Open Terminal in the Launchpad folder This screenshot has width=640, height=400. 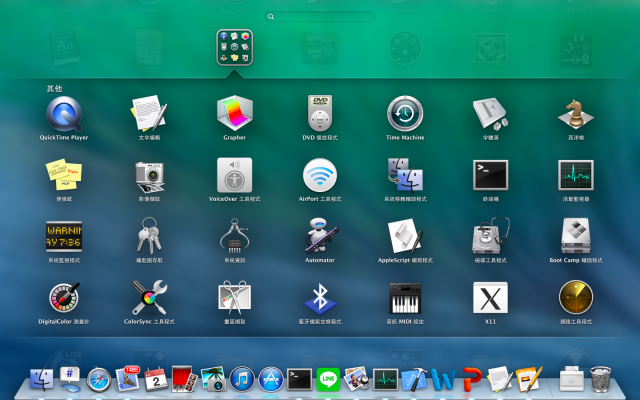point(490,175)
